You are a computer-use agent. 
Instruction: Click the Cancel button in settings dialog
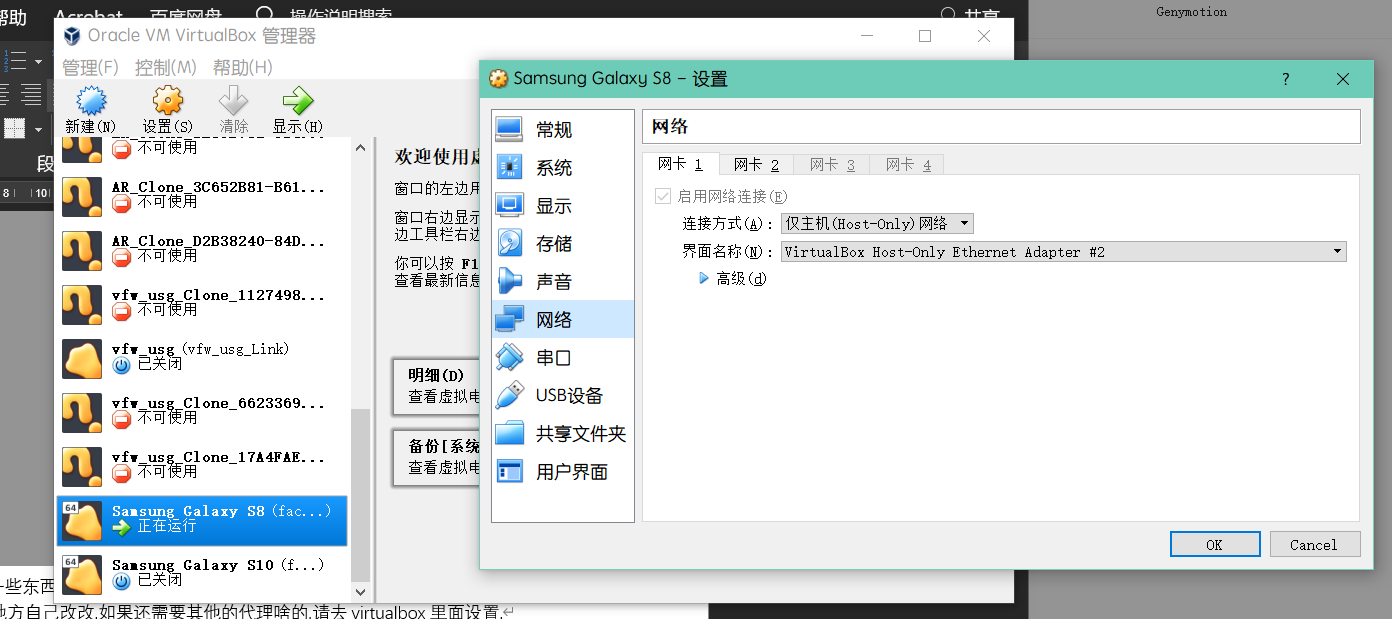1314,545
